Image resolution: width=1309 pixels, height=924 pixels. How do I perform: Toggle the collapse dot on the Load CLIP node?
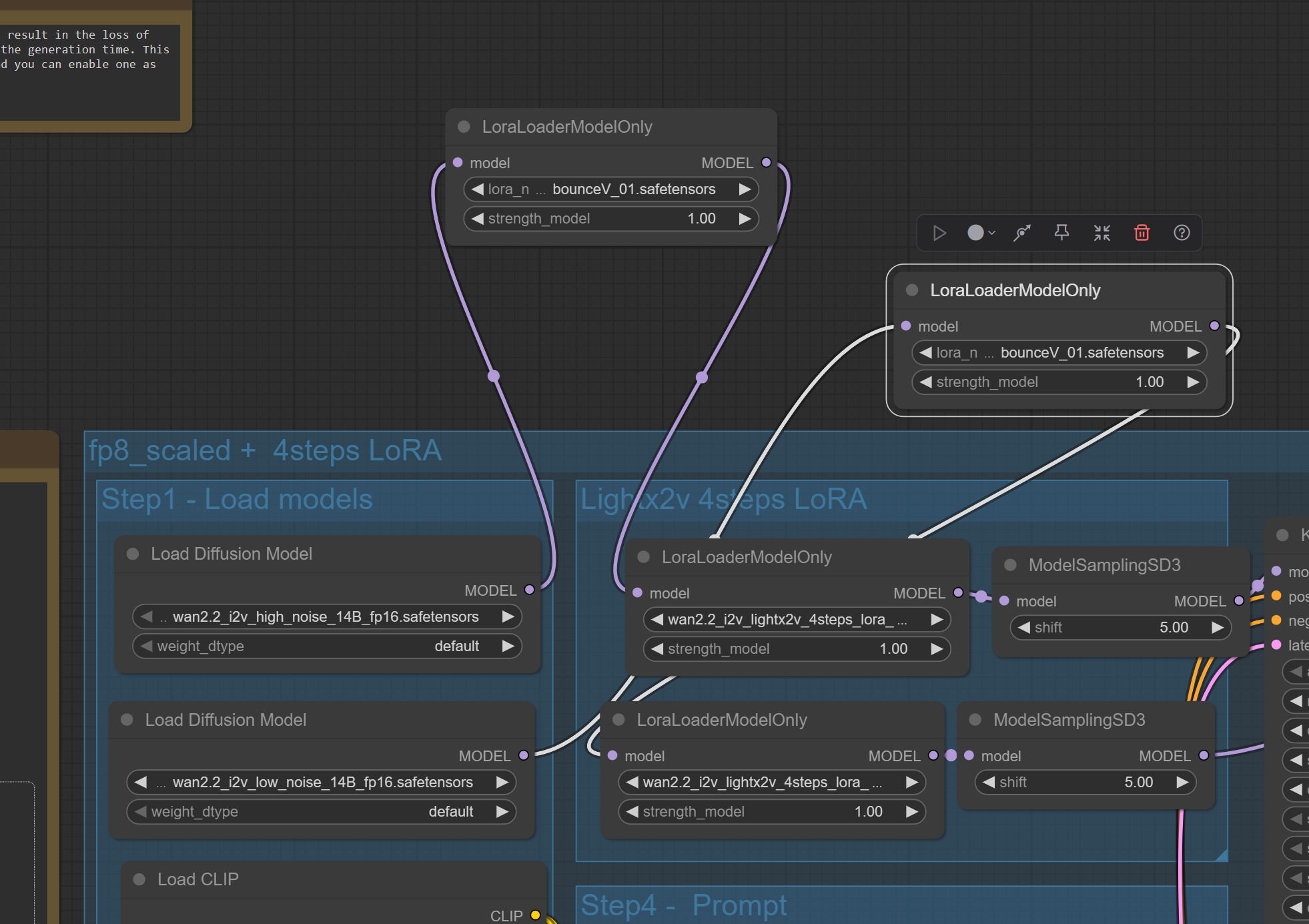pyautogui.click(x=139, y=879)
